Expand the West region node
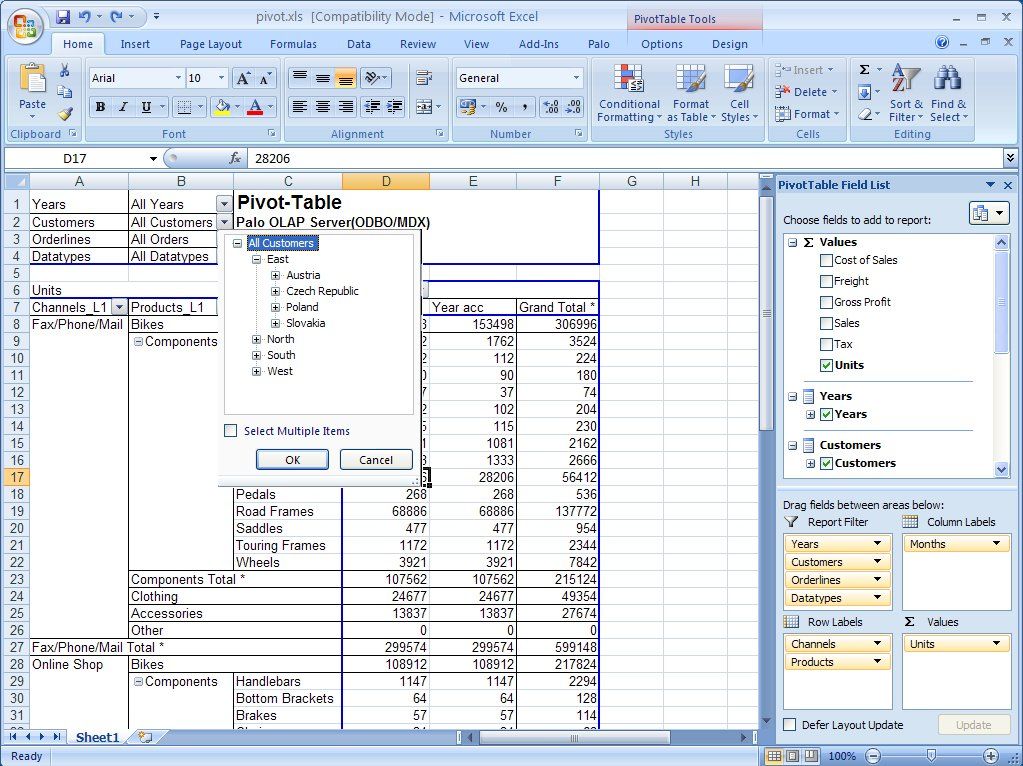The image size is (1023, 766). coord(256,371)
